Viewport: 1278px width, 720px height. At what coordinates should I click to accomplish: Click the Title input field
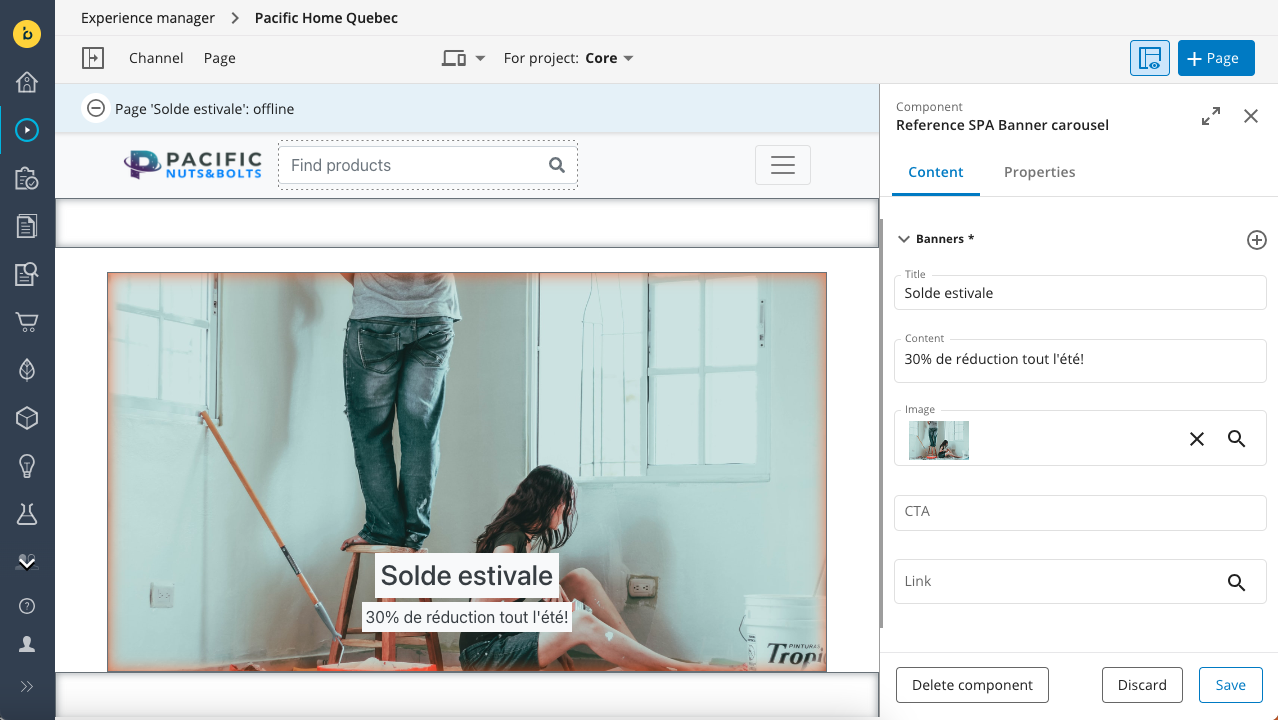pyautogui.click(x=1080, y=293)
